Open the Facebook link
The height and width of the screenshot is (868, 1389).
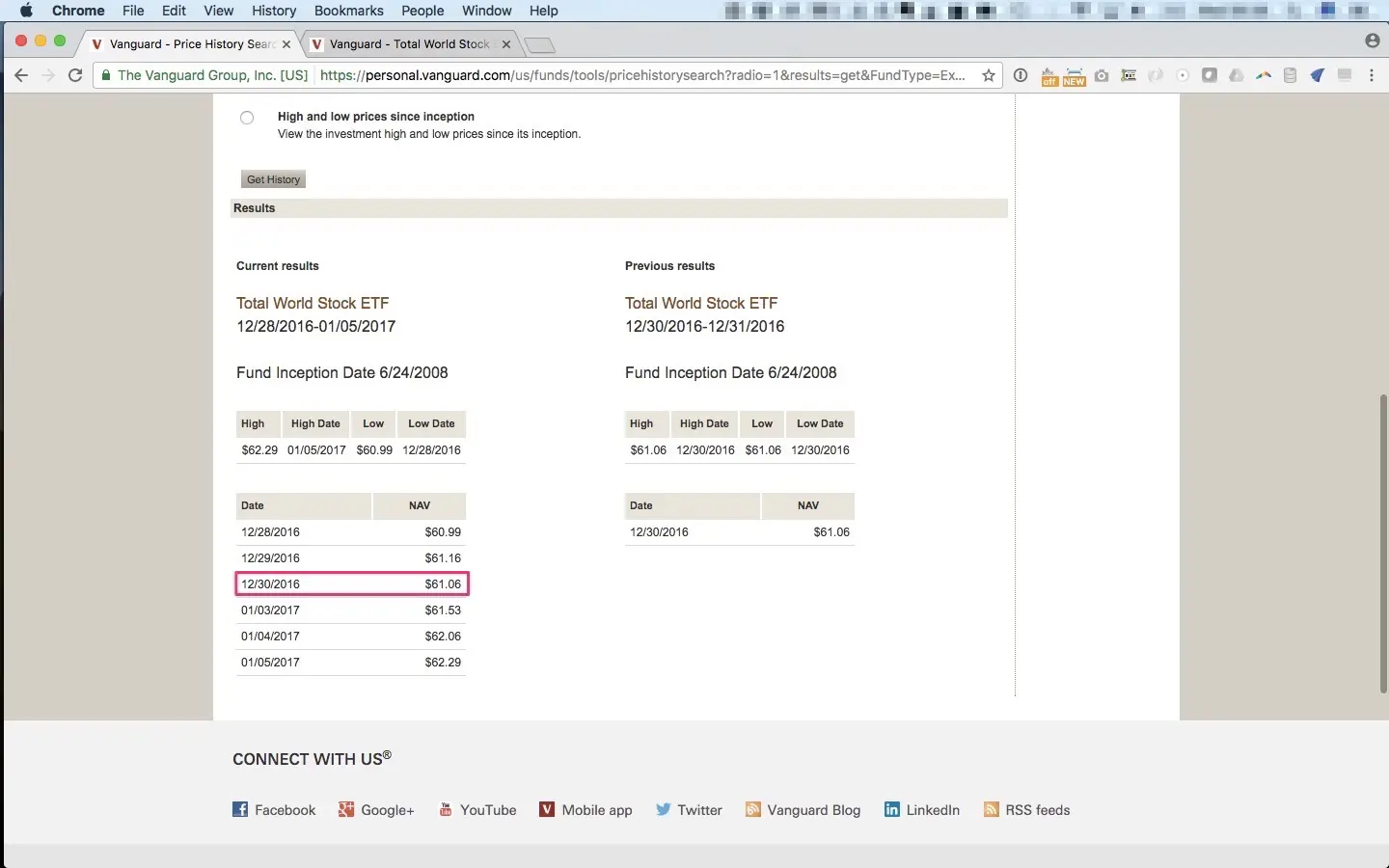click(286, 810)
